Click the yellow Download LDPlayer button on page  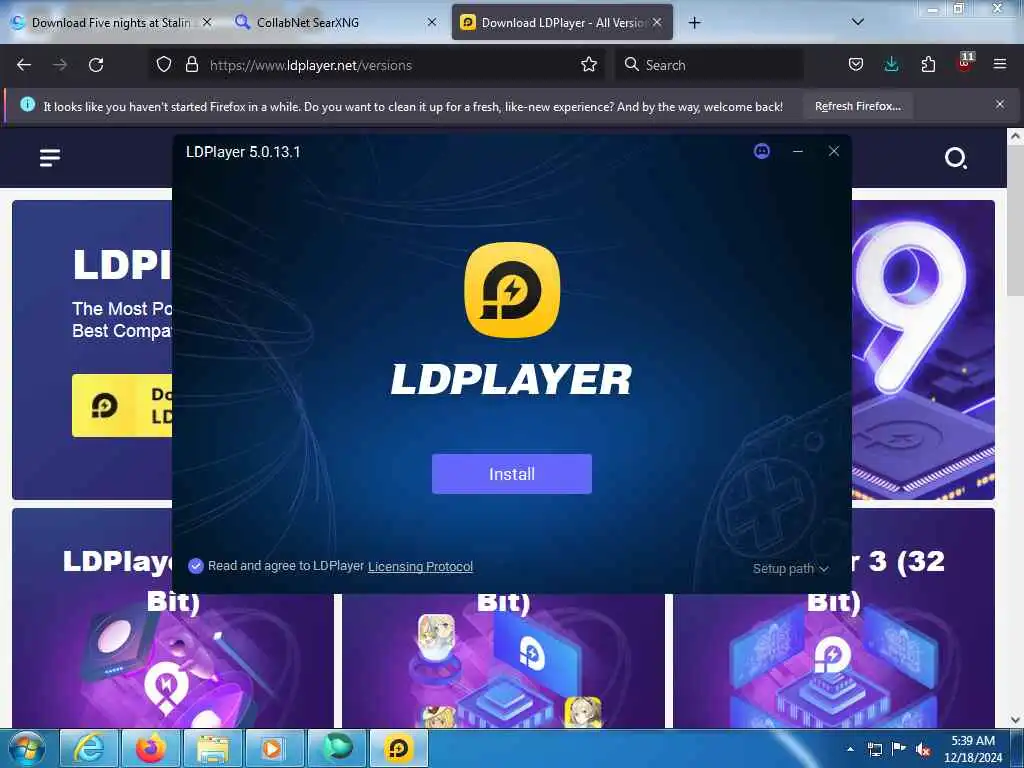pyautogui.click(x=122, y=406)
